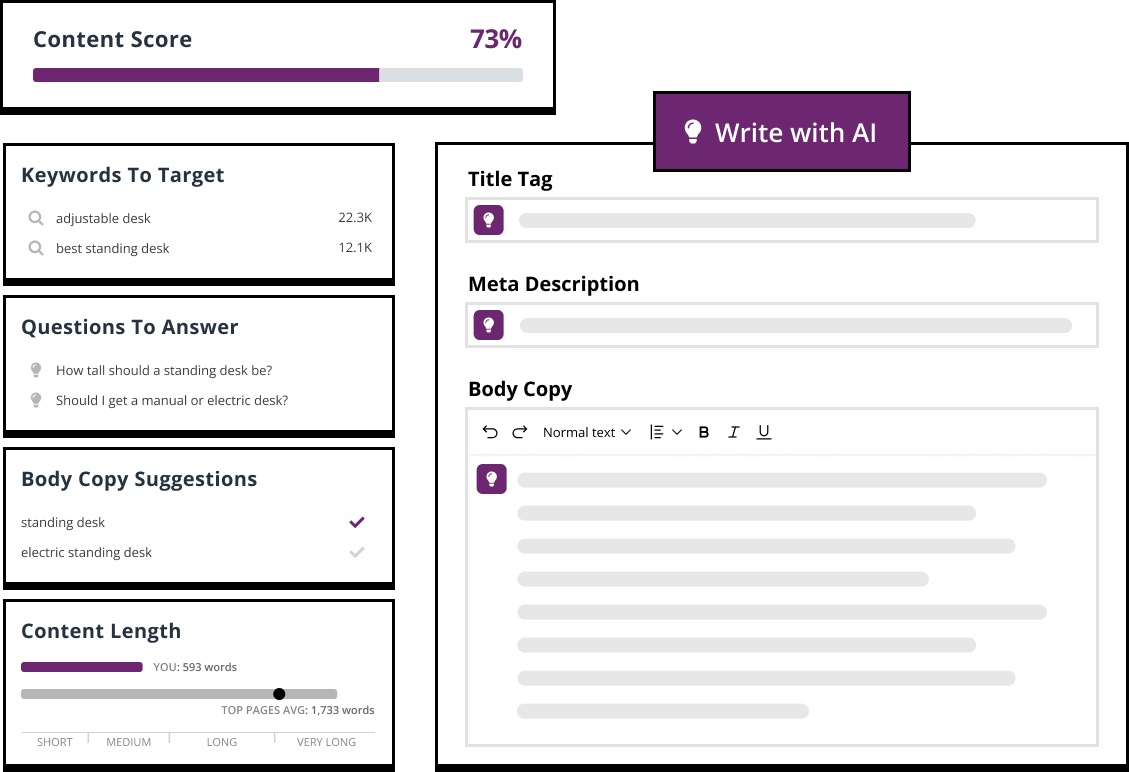The width and height of the screenshot is (1129, 772).
Task: Expand the list style chevron in the toolbar
Action: 676,431
